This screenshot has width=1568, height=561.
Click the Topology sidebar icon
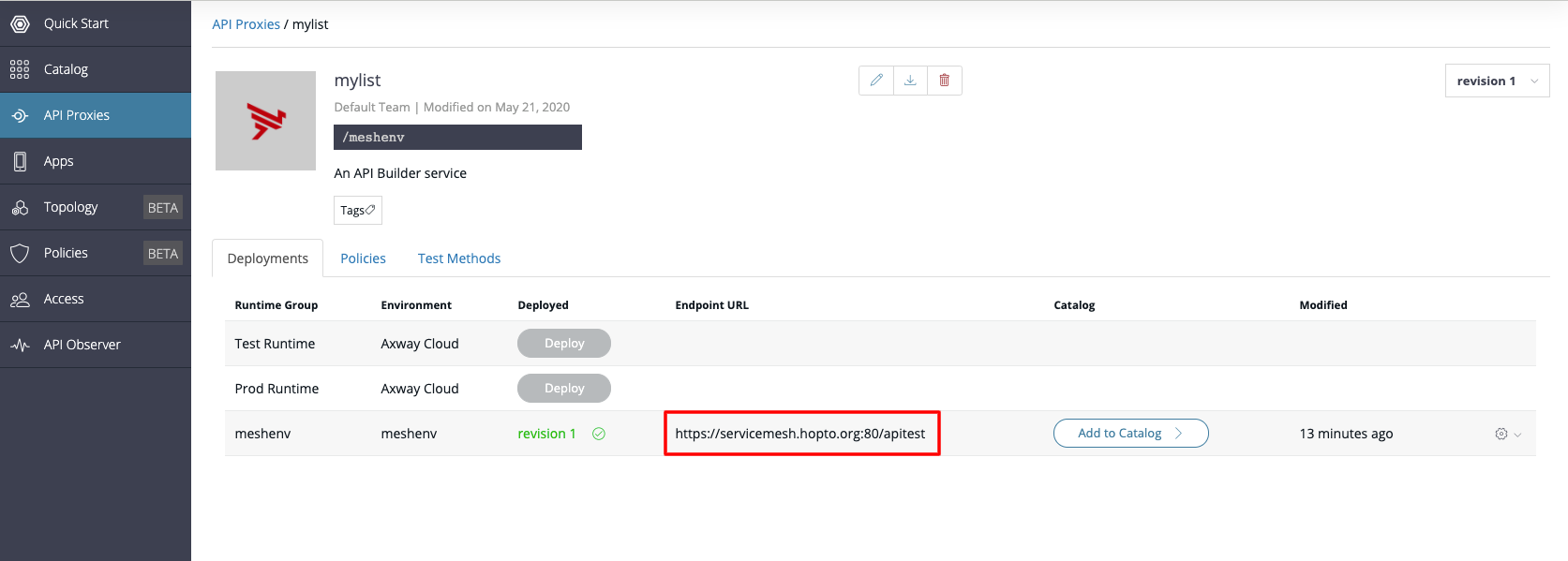click(x=20, y=207)
